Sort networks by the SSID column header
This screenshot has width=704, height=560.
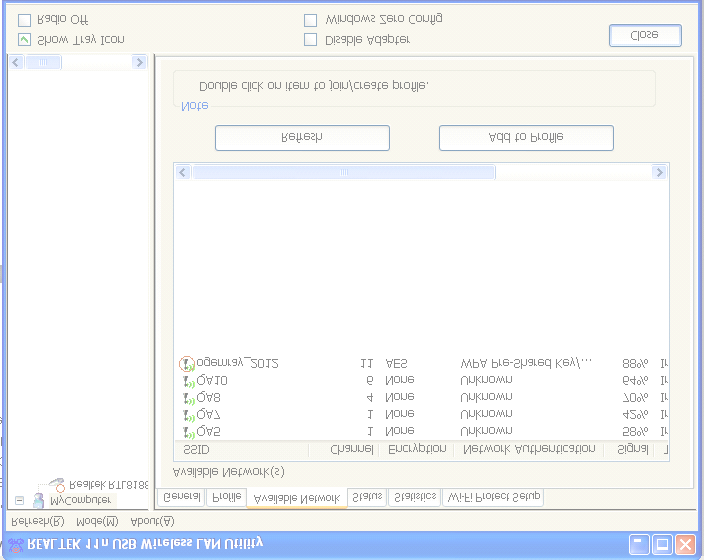click(242, 450)
